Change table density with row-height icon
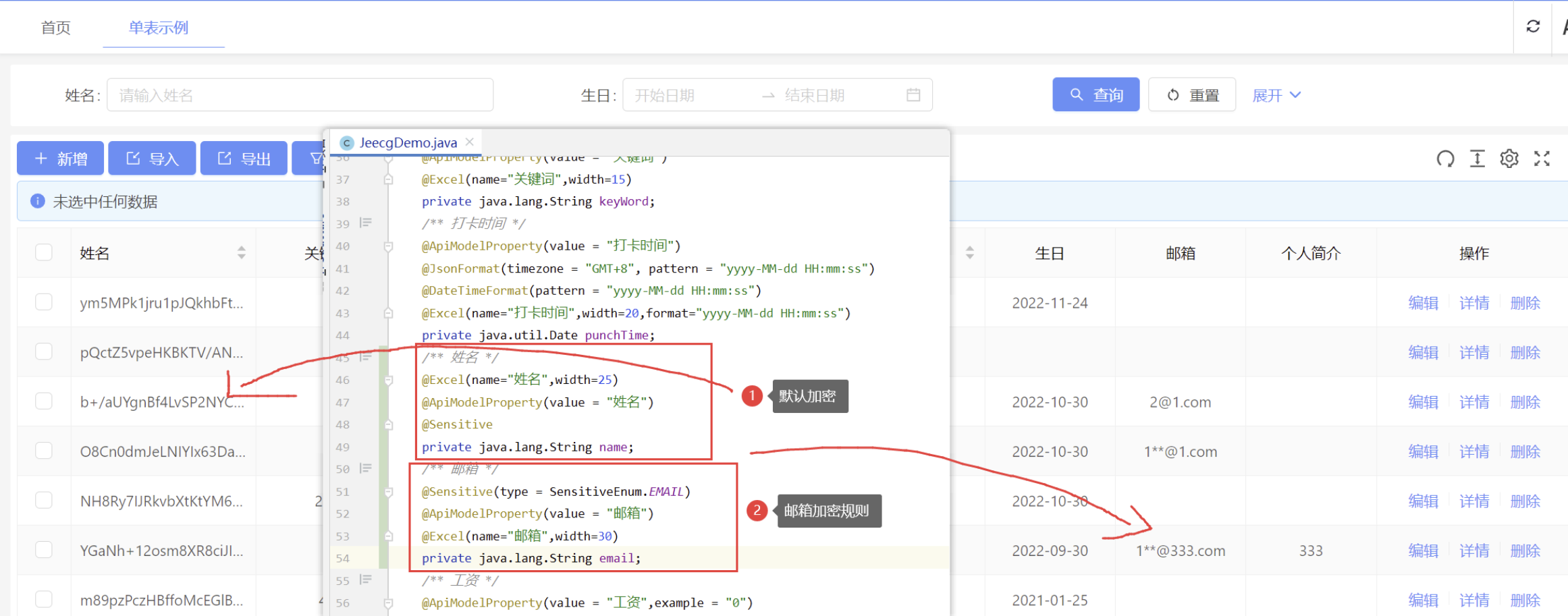 point(1478,159)
